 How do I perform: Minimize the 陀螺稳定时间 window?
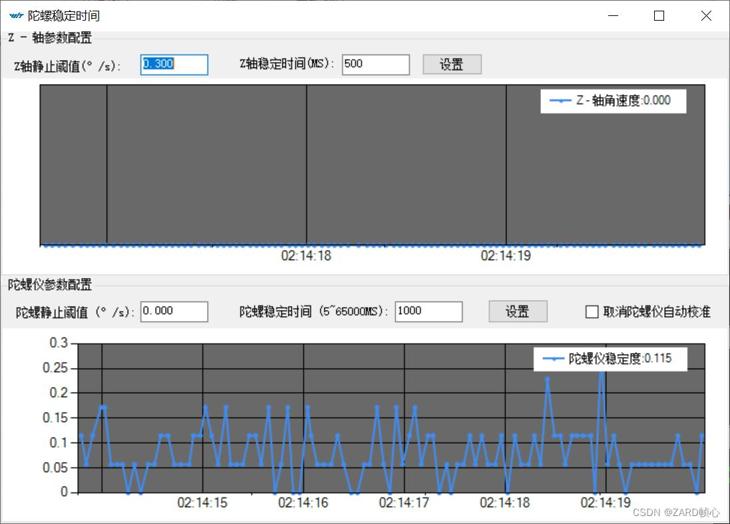(614, 16)
